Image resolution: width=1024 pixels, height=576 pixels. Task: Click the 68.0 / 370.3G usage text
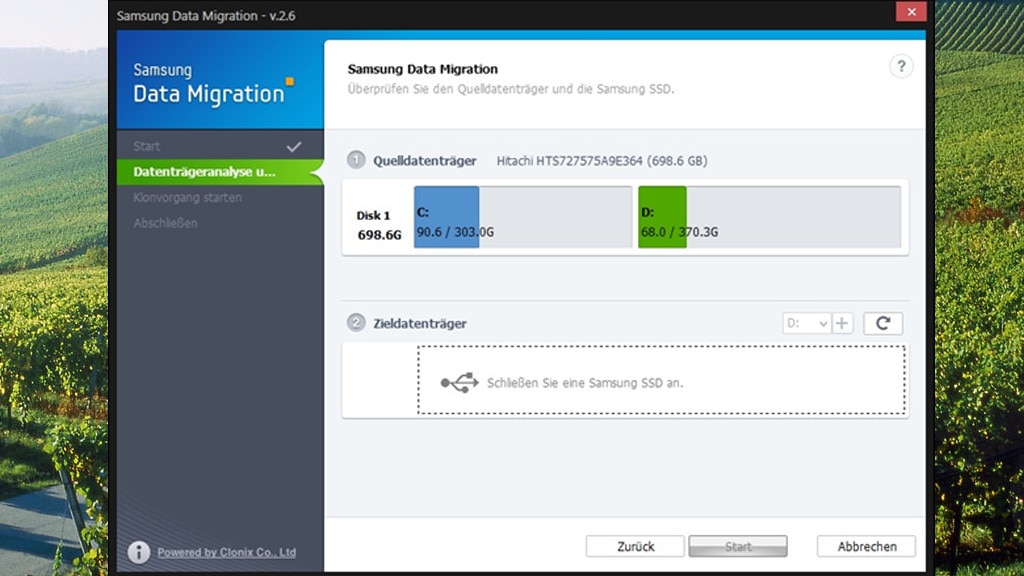pyautogui.click(x=679, y=232)
